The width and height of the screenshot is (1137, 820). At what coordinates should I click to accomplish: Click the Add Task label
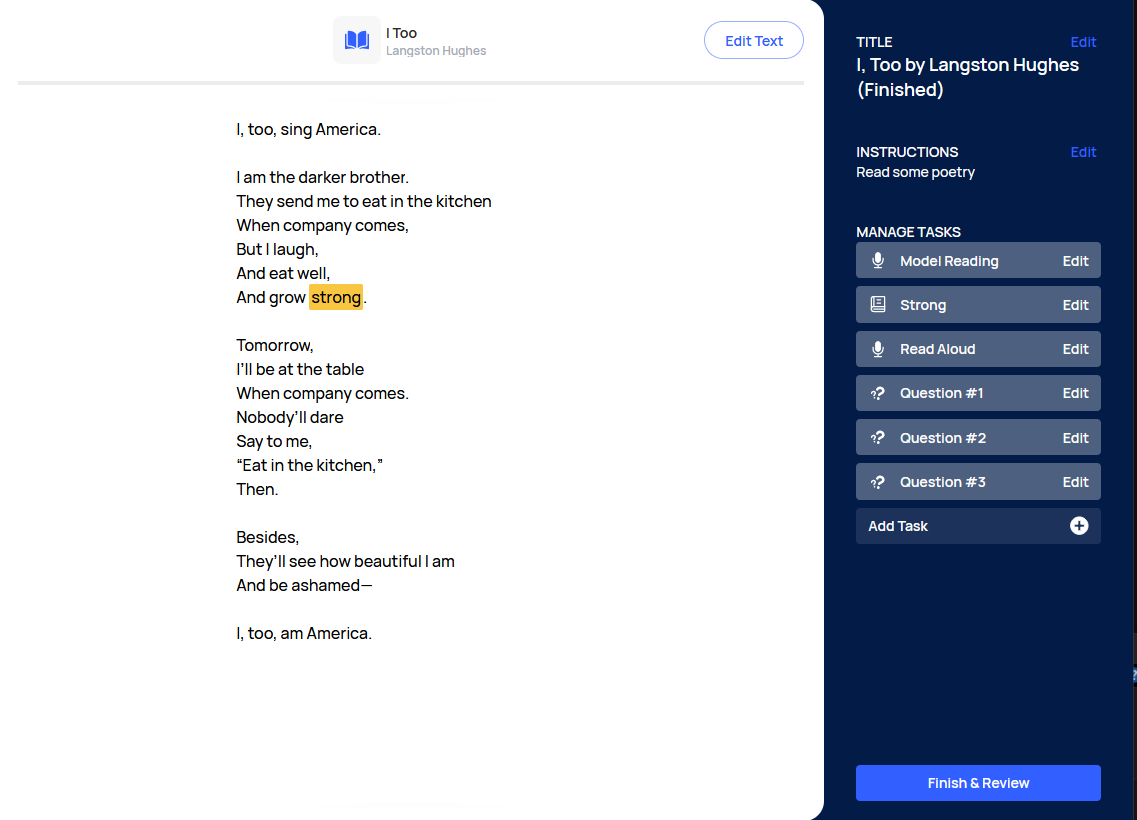click(898, 526)
